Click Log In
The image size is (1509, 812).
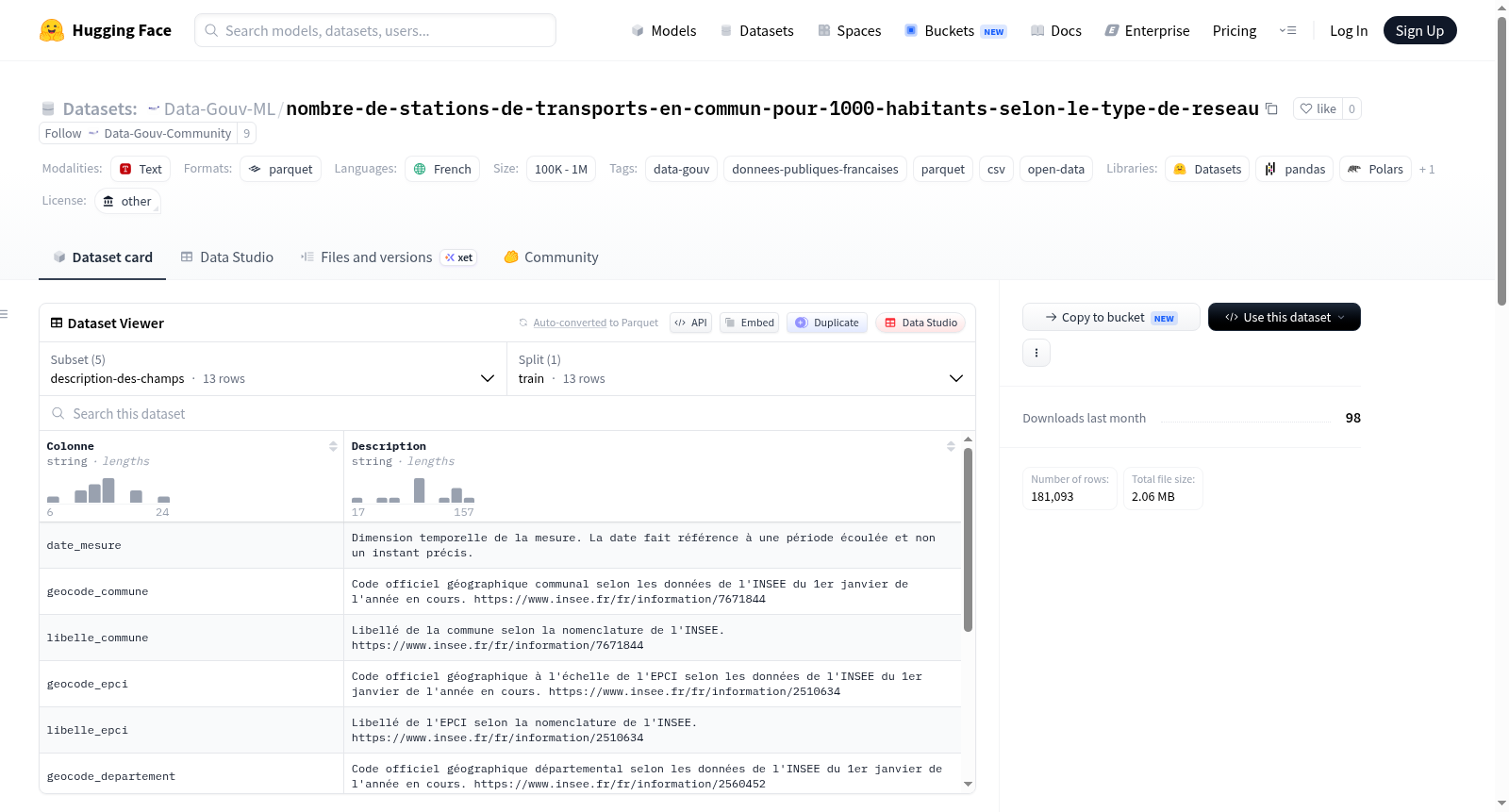point(1349,30)
